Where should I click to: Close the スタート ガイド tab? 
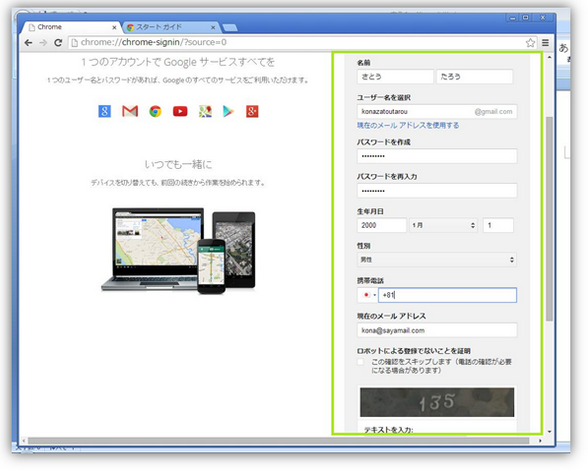coord(213,27)
